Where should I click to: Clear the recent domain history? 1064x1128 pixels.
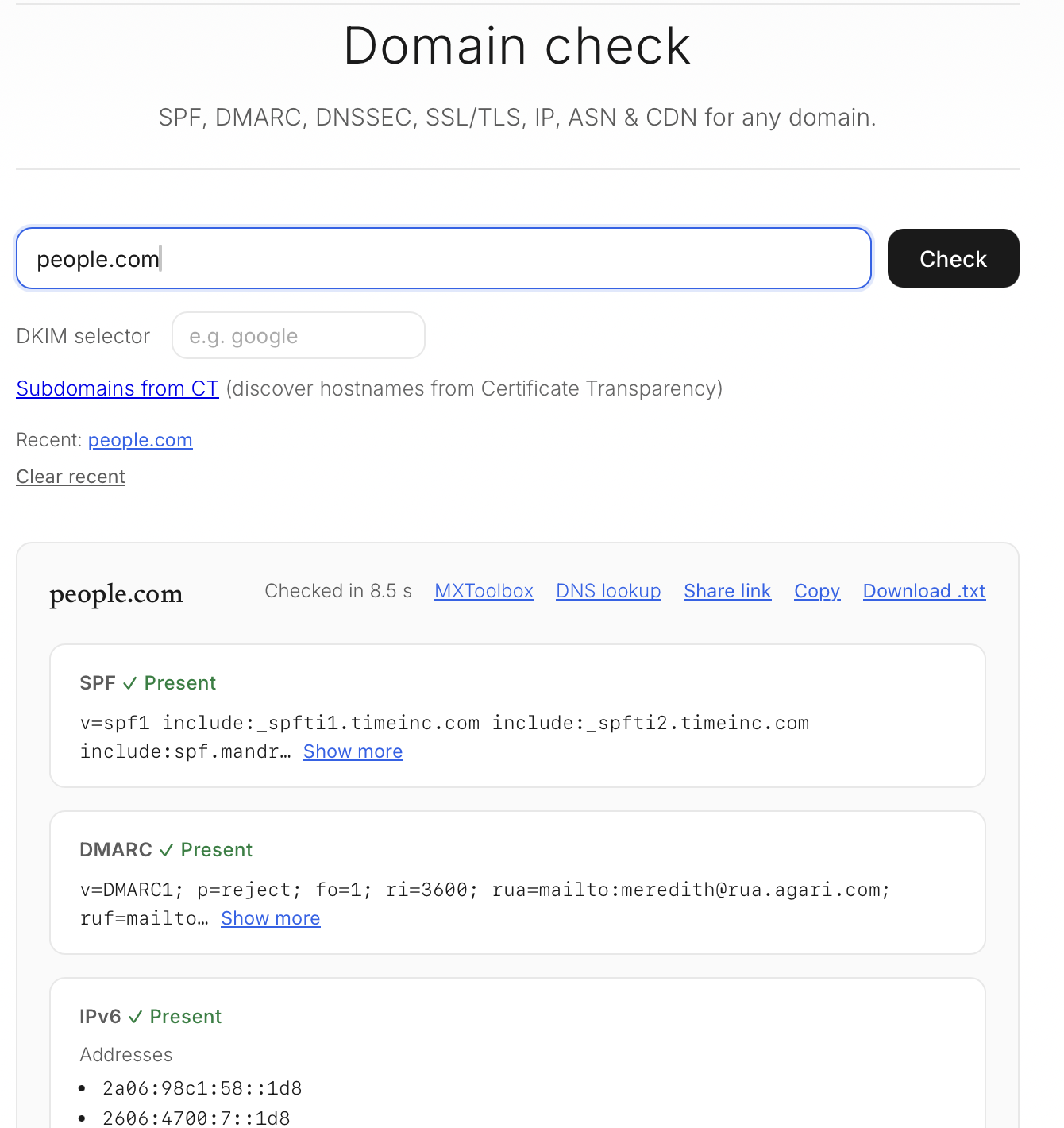tap(70, 476)
